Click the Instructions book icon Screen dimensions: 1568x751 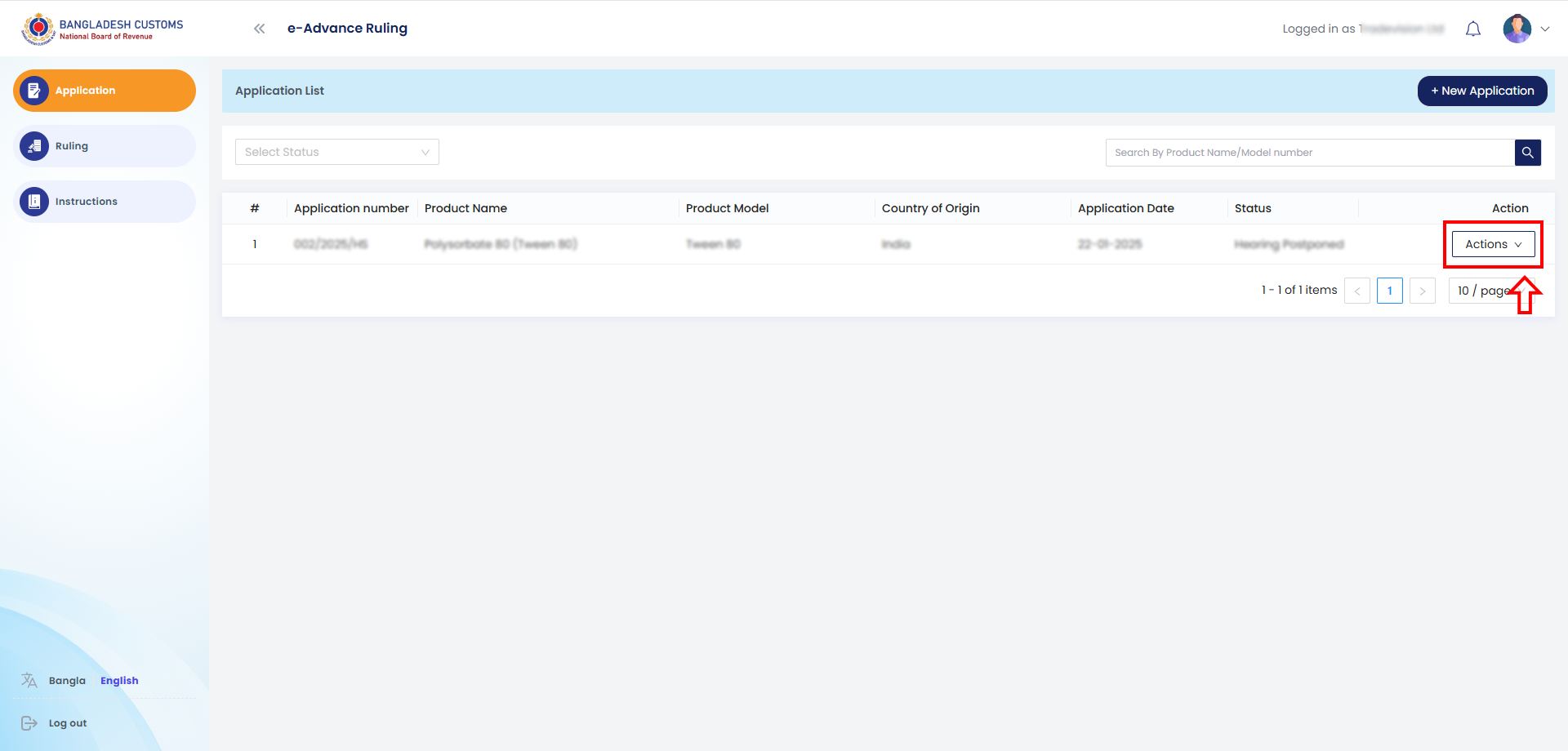34,202
